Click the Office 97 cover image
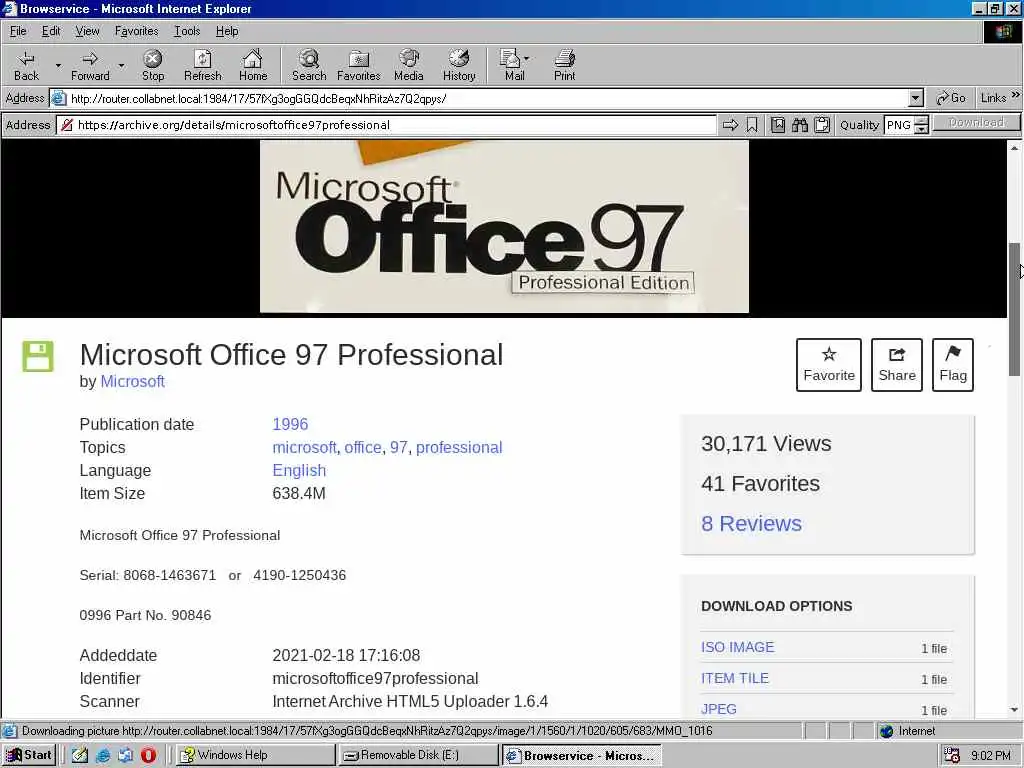The image size is (1024, 768). pyautogui.click(x=504, y=227)
